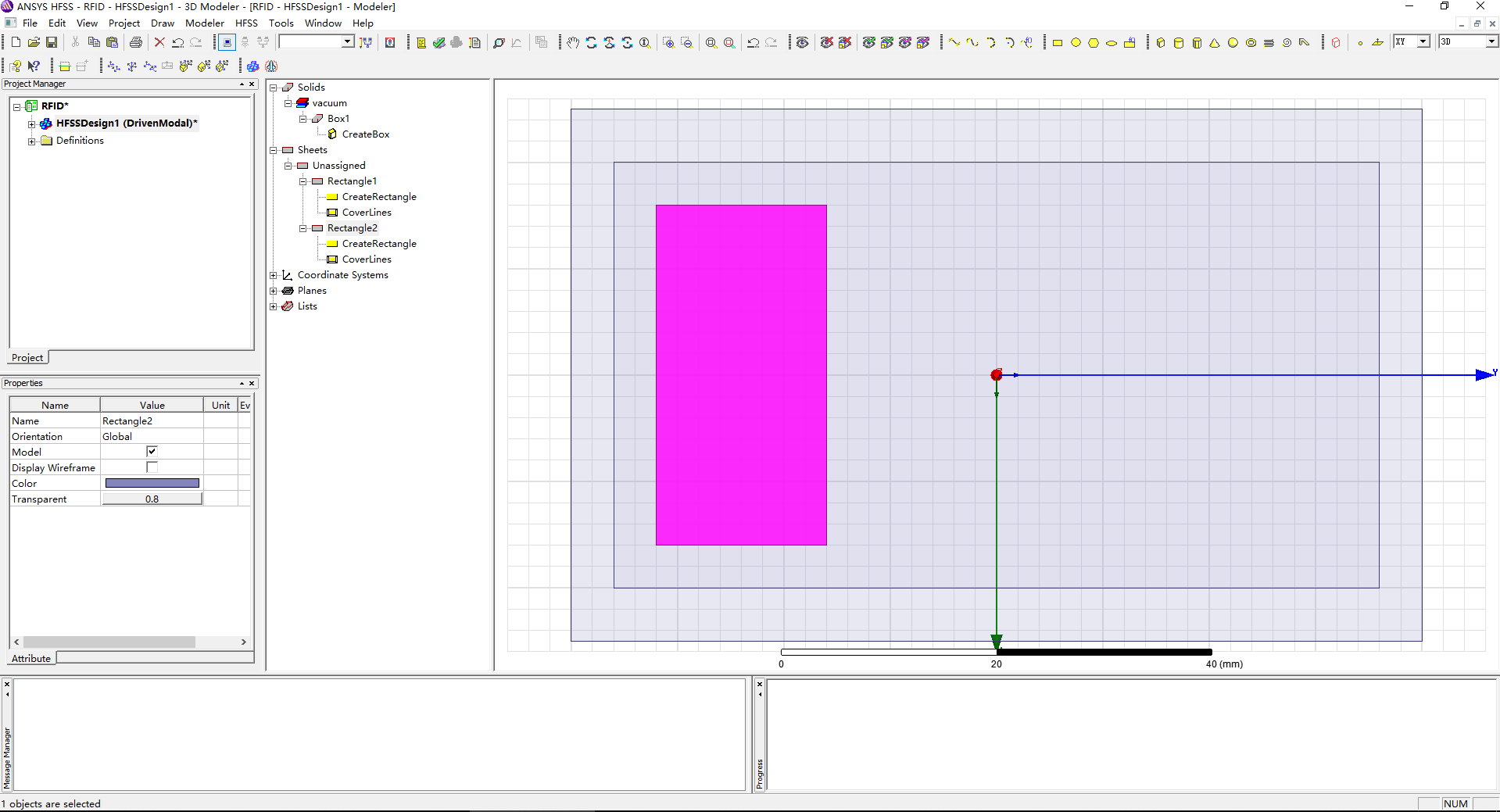Select the Draw circle tool
The image size is (1500, 812).
click(x=1076, y=43)
